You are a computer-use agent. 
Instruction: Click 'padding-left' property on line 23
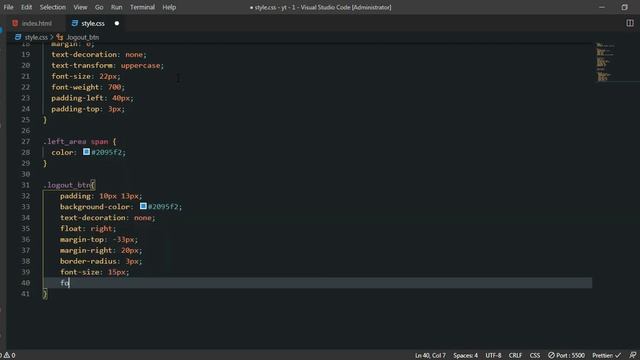77,98
